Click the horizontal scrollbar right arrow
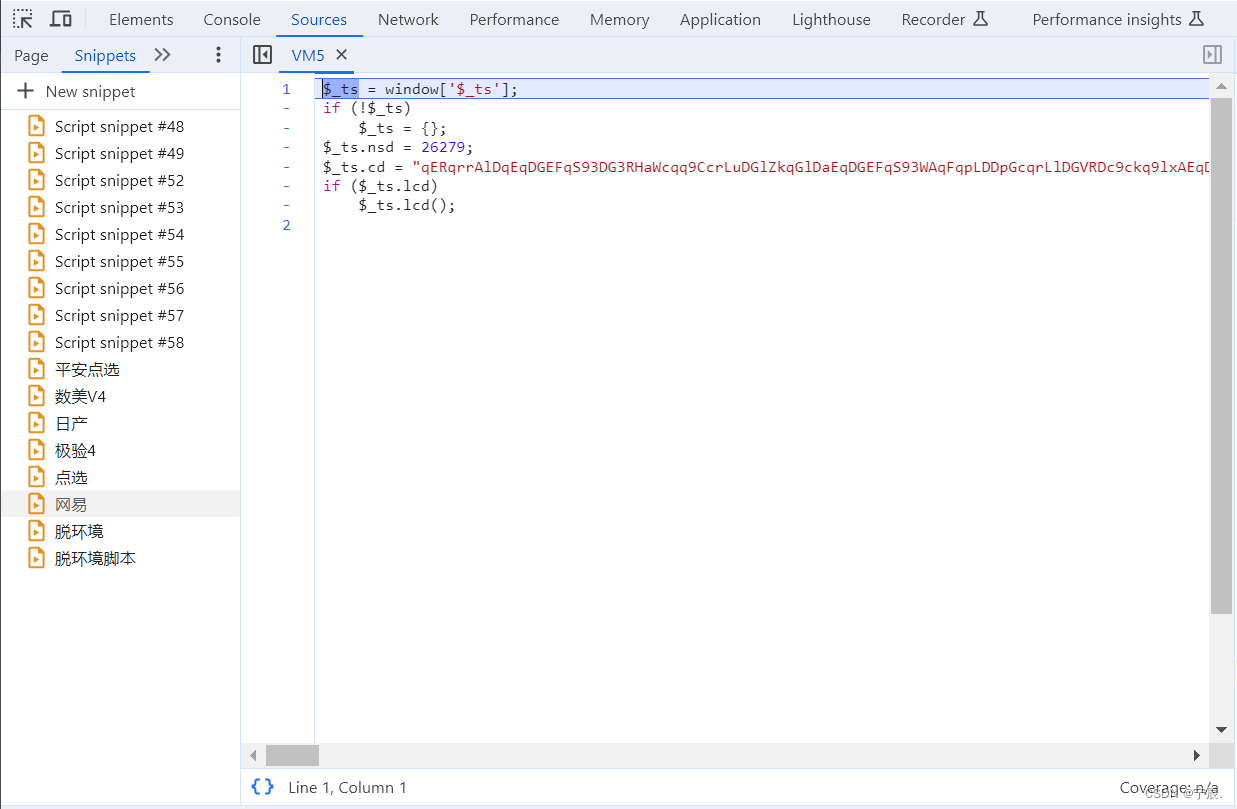 tap(1196, 755)
